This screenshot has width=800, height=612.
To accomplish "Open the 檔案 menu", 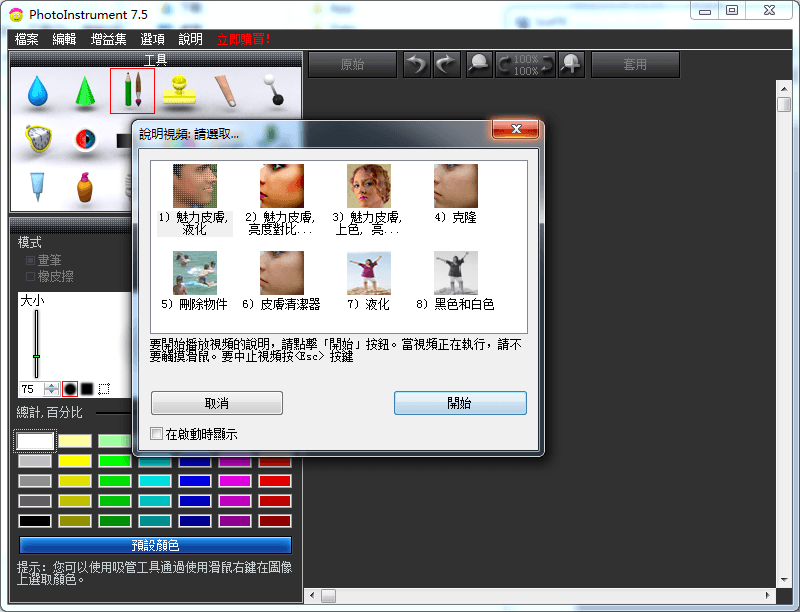I will (x=27, y=39).
